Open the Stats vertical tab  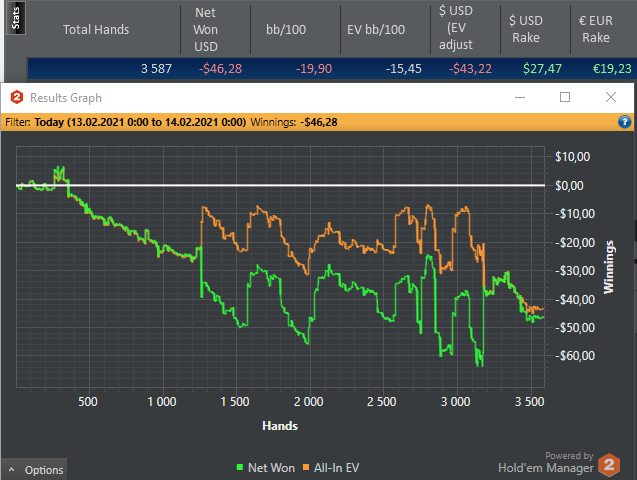pos(16,18)
